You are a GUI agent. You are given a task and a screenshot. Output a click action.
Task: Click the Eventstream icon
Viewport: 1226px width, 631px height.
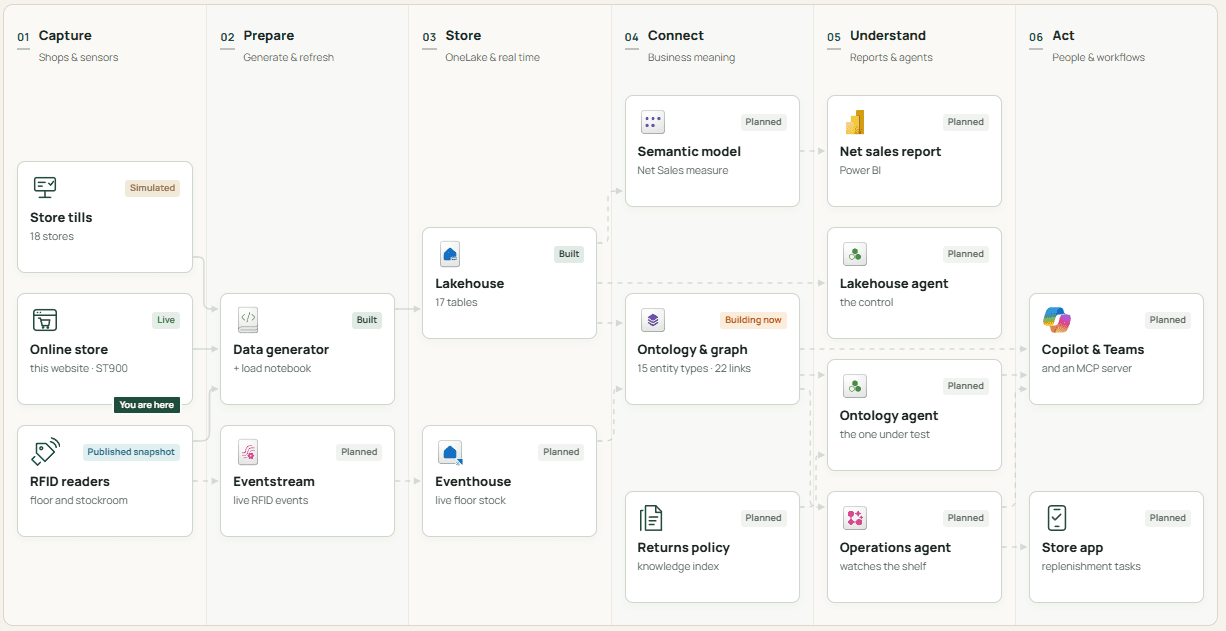tap(248, 452)
